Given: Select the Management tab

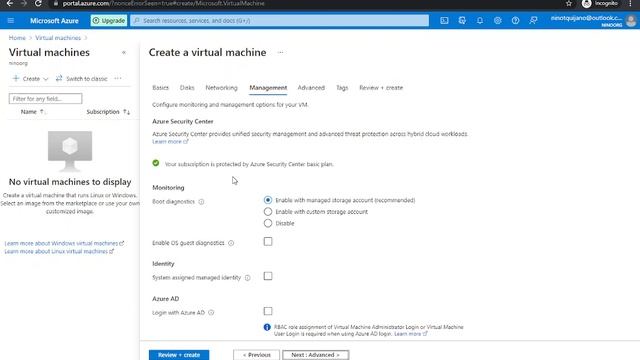Looking at the screenshot, I should click(268, 88).
